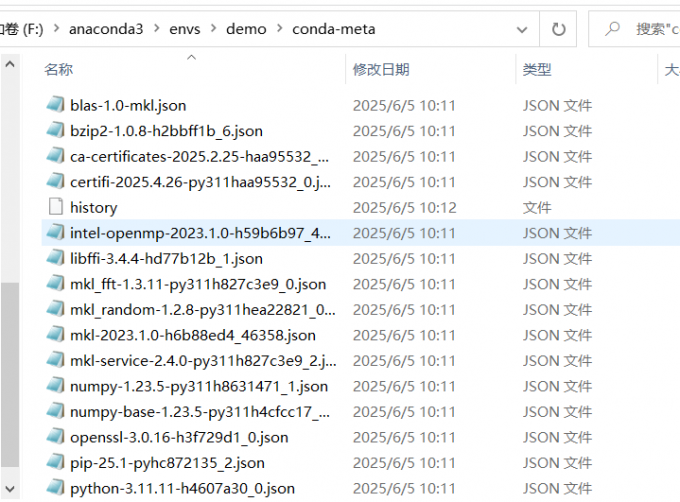Select file name bzip2-1.0.8-h2bbff1b_6.json
680x502 pixels.
pyautogui.click(x=166, y=131)
